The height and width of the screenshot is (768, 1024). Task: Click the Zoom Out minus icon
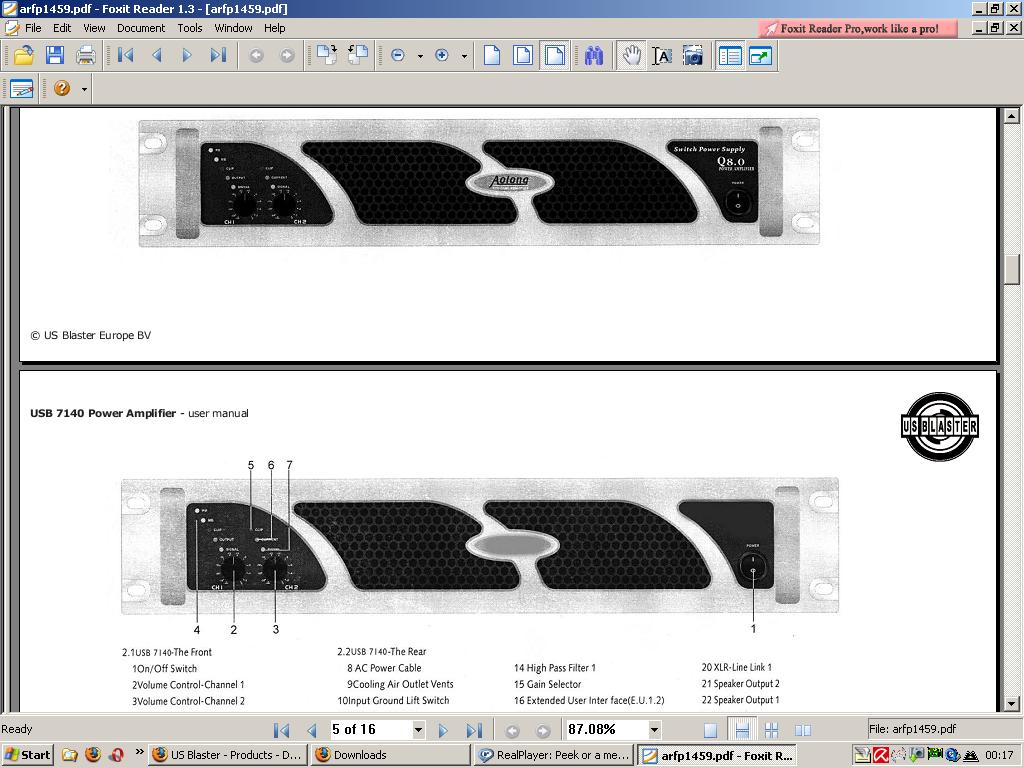[x=398, y=56]
